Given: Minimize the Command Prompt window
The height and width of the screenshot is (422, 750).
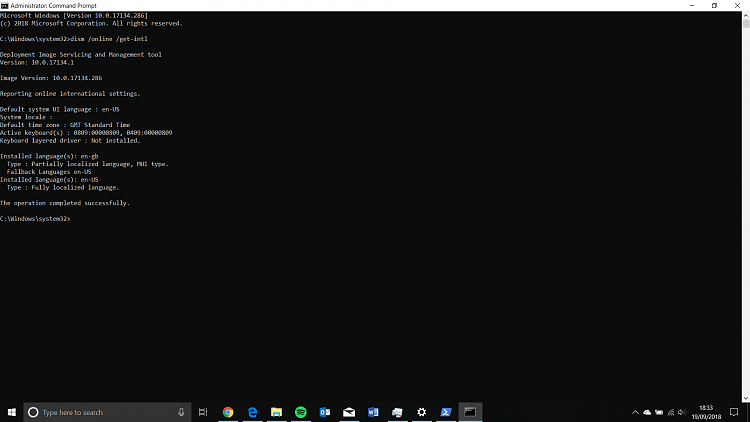Looking at the screenshot, I should 692,6.
